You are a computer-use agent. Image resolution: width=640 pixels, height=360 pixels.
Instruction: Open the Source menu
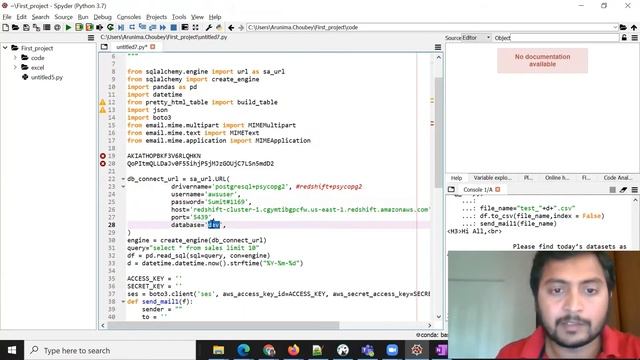[x=64, y=17]
